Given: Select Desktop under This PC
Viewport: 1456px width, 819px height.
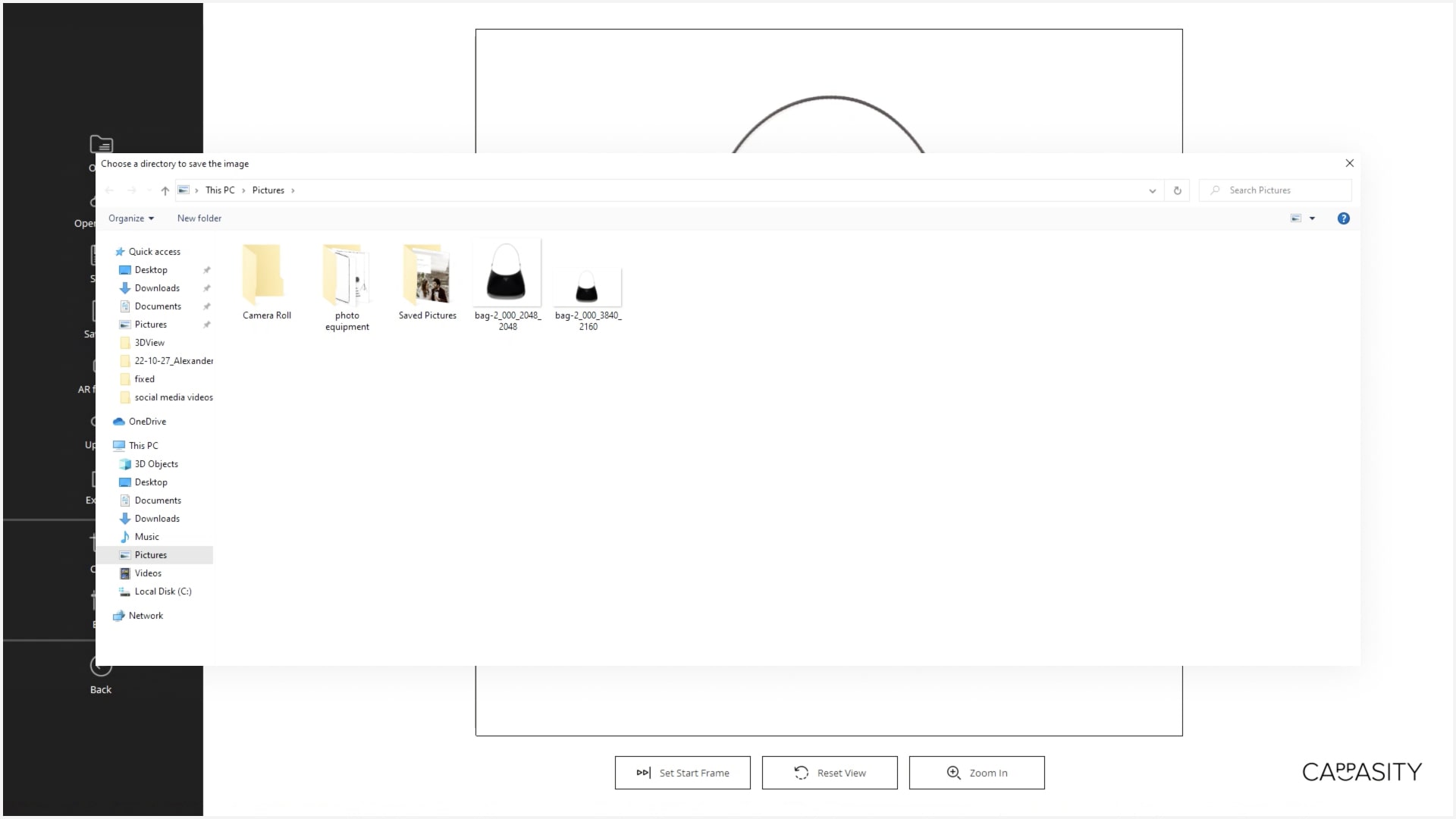Looking at the screenshot, I should [x=151, y=482].
